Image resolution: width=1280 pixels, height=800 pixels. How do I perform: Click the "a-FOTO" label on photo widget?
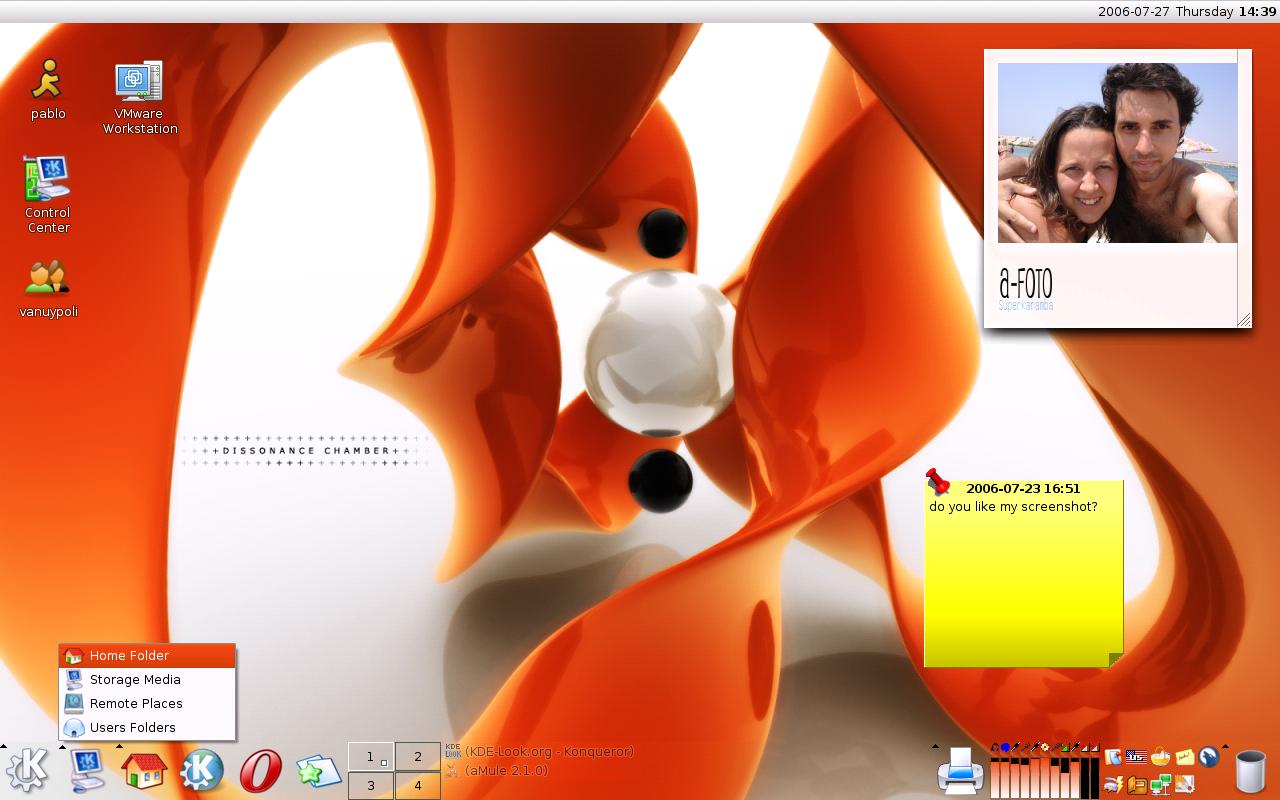coord(1025,282)
